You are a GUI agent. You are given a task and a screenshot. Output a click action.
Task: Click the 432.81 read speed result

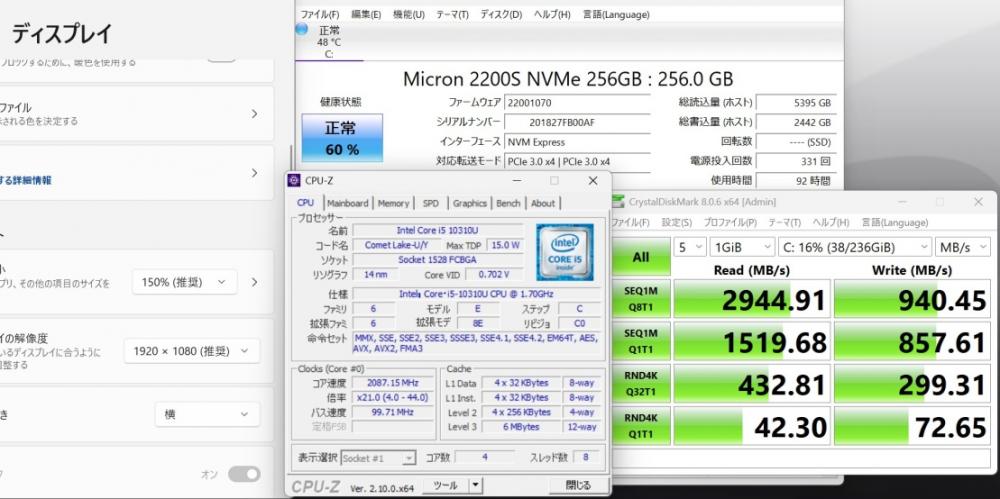pos(753,384)
